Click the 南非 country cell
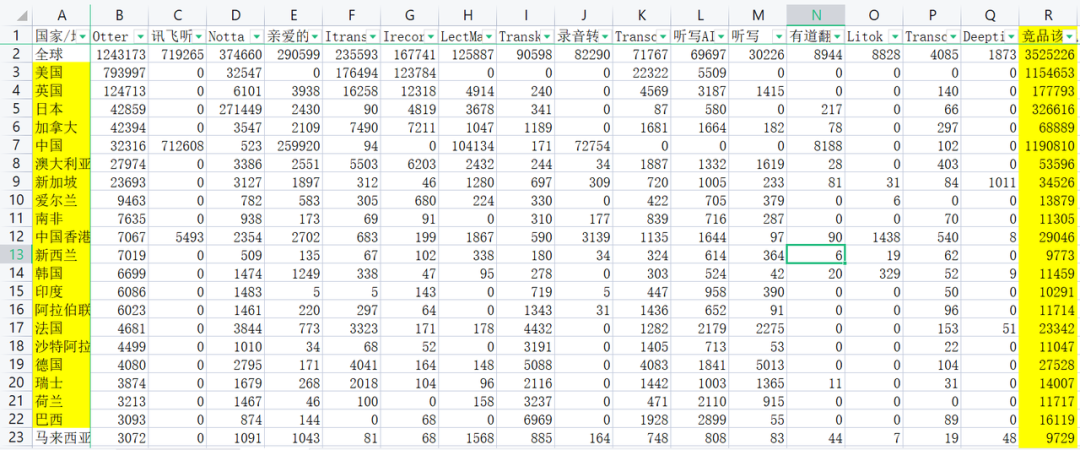The width and height of the screenshot is (1080, 450). 61,218
